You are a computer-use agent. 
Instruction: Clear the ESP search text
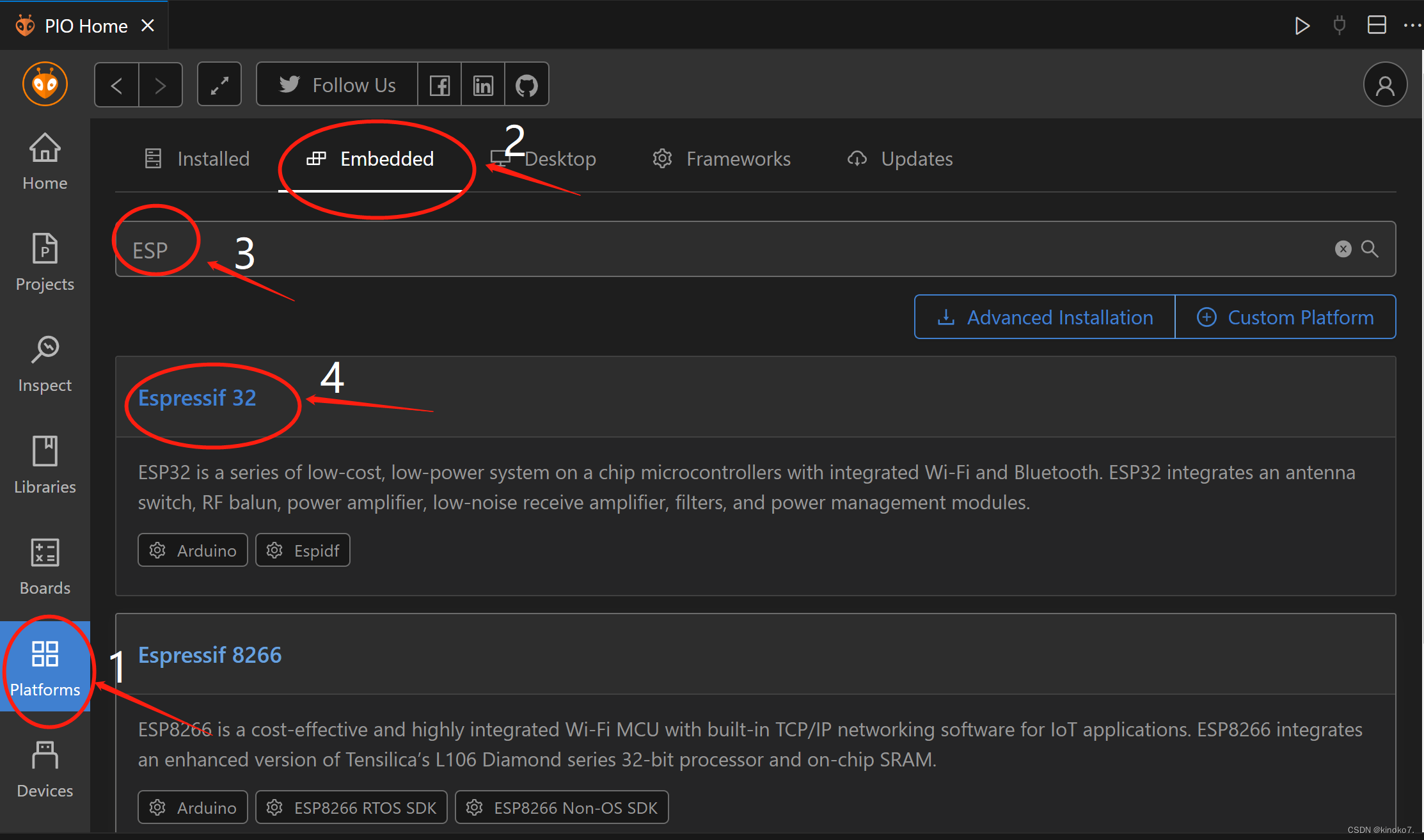point(1343,249)
